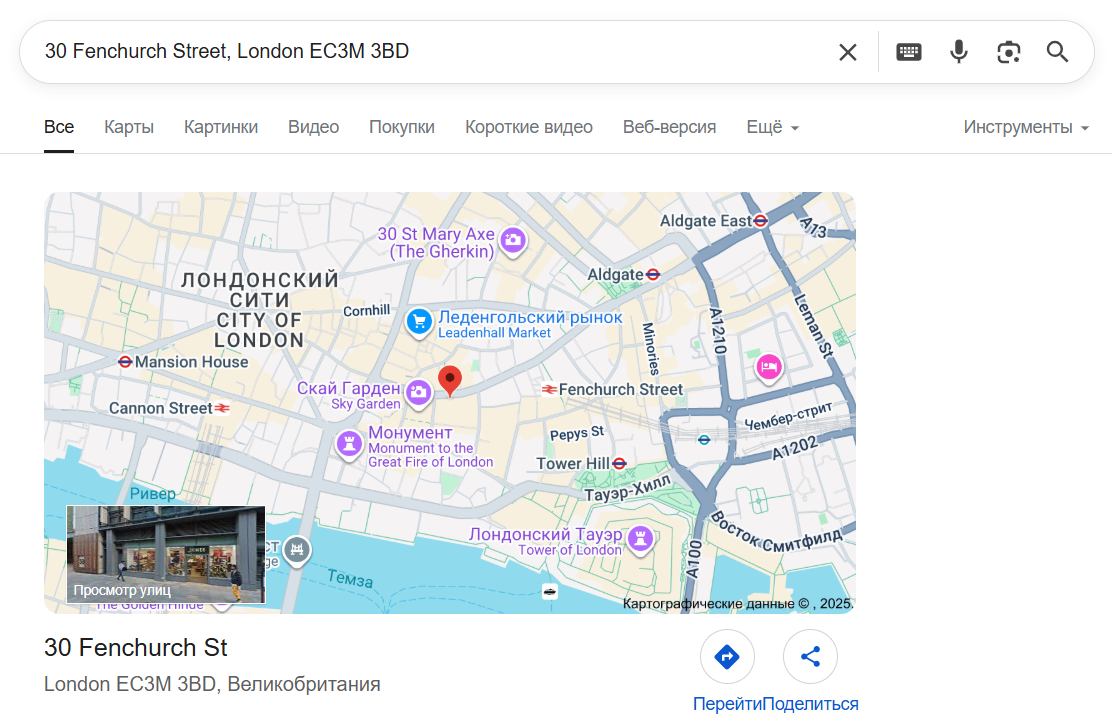Click Картографические данные attribution text
Image resolution: width=1112 pixels, height=726 pixels.
point(738,603)
